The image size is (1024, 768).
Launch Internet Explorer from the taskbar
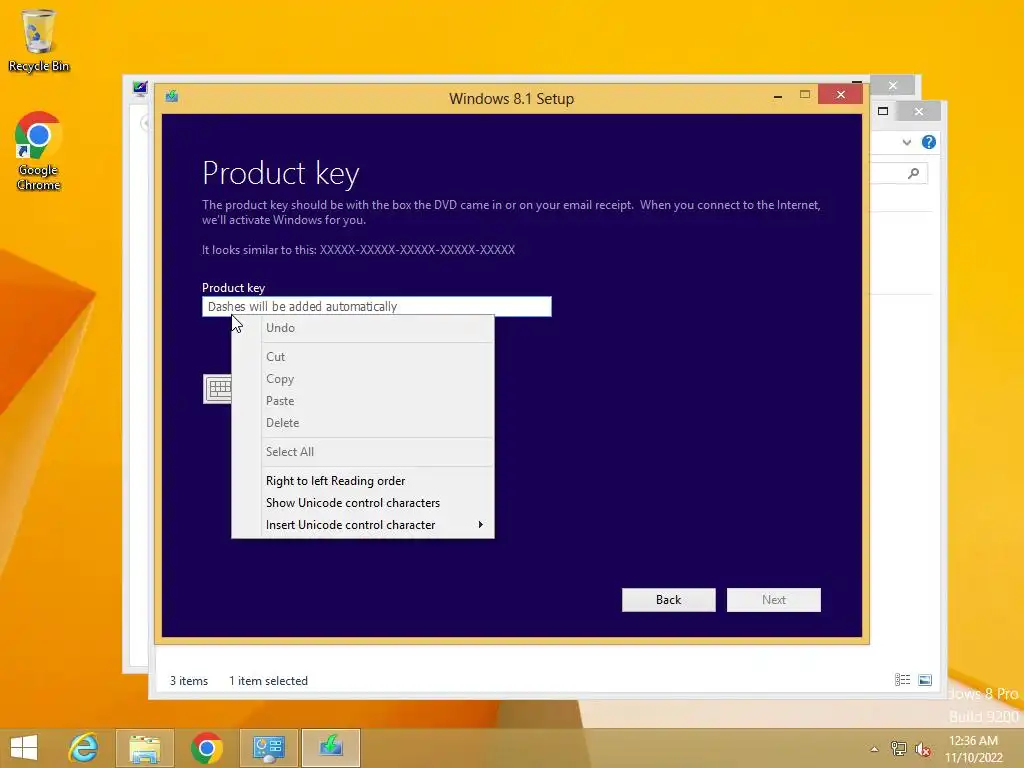pyautogui.click(x=84, y=748)
